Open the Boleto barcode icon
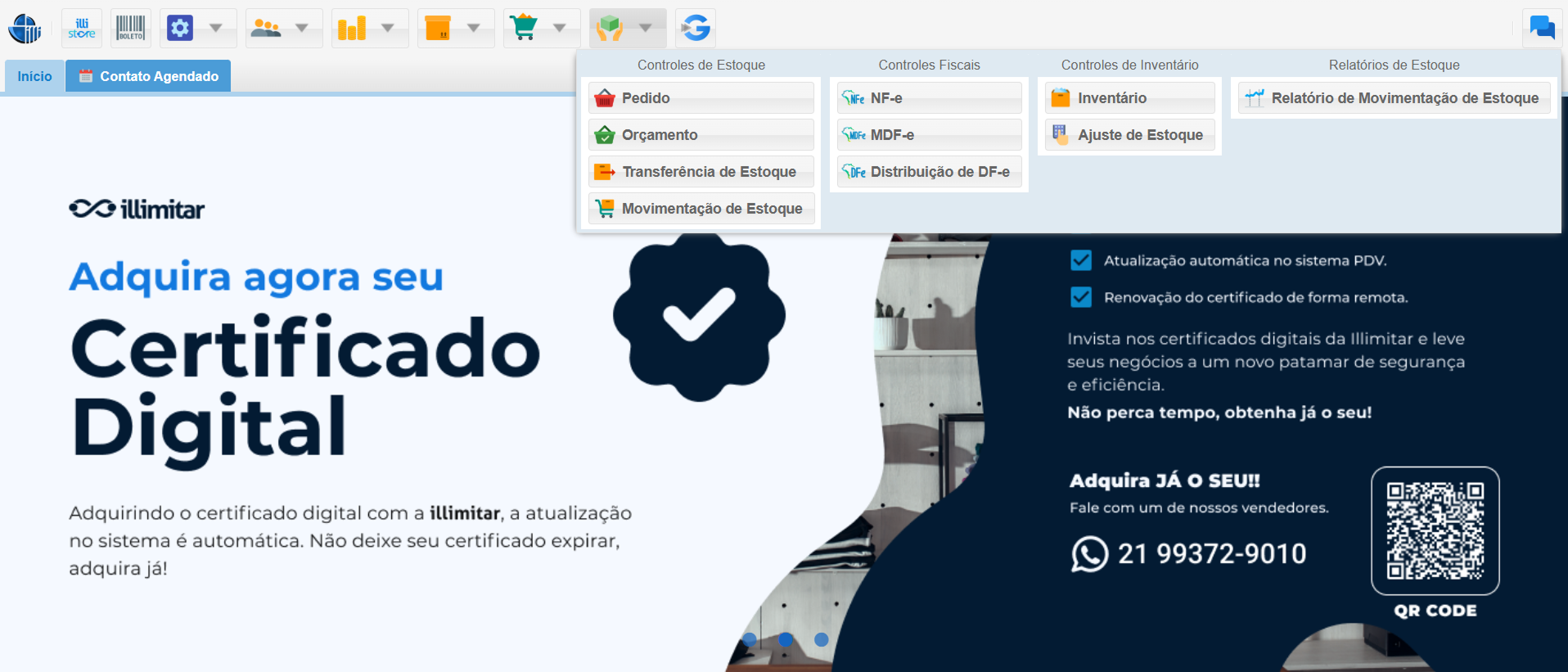The width and height of the screenshot is (1568, 672). pyautogui.click(x=130, y=29)
